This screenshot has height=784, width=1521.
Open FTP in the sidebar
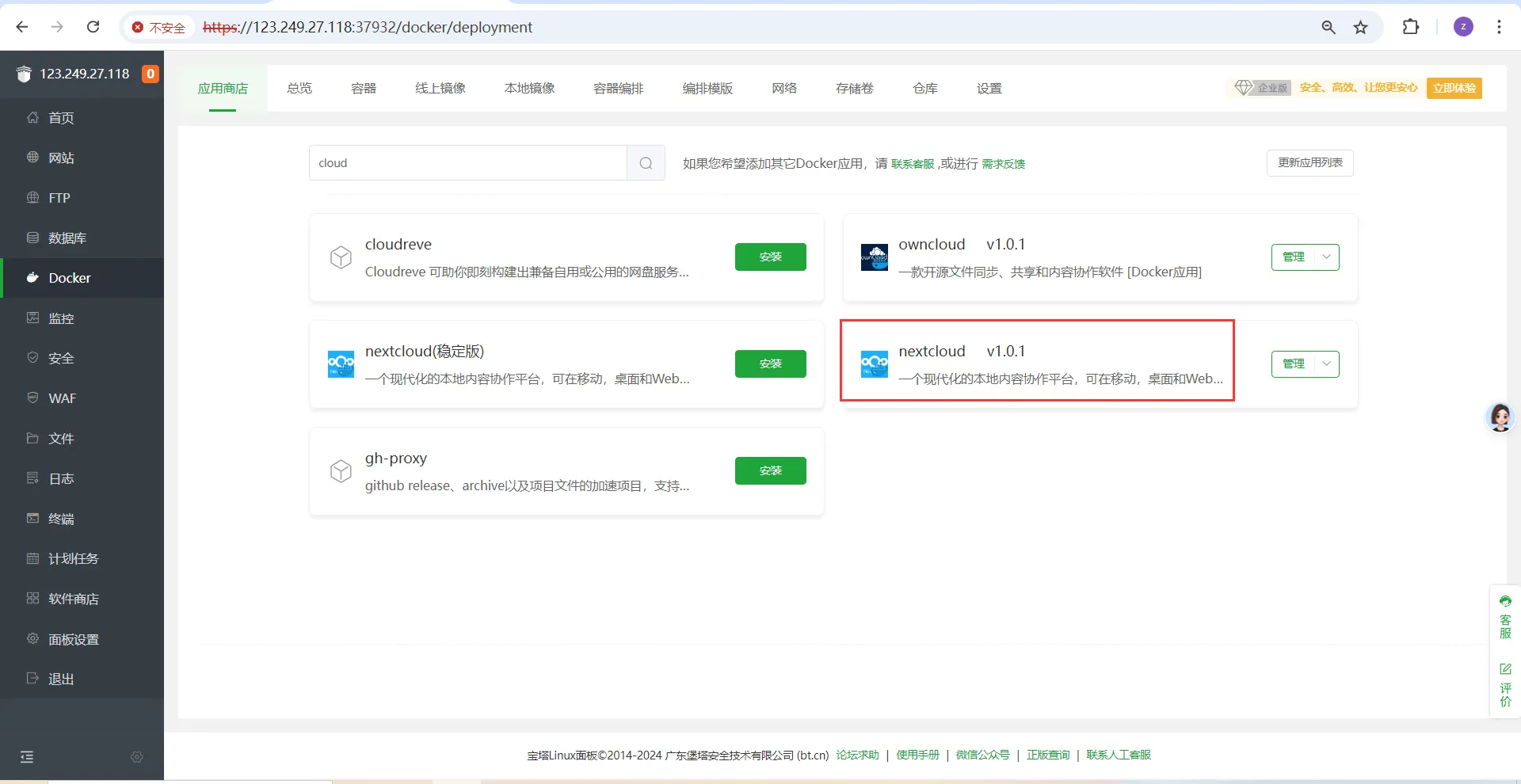(x=82, y=198)
